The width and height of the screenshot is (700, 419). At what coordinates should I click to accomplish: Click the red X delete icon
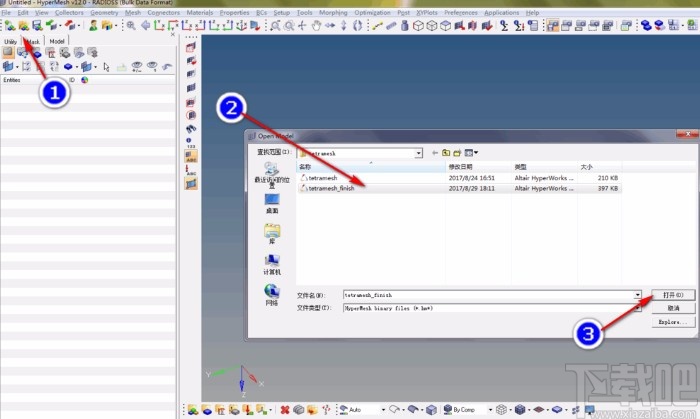click(x=285, y=409)
